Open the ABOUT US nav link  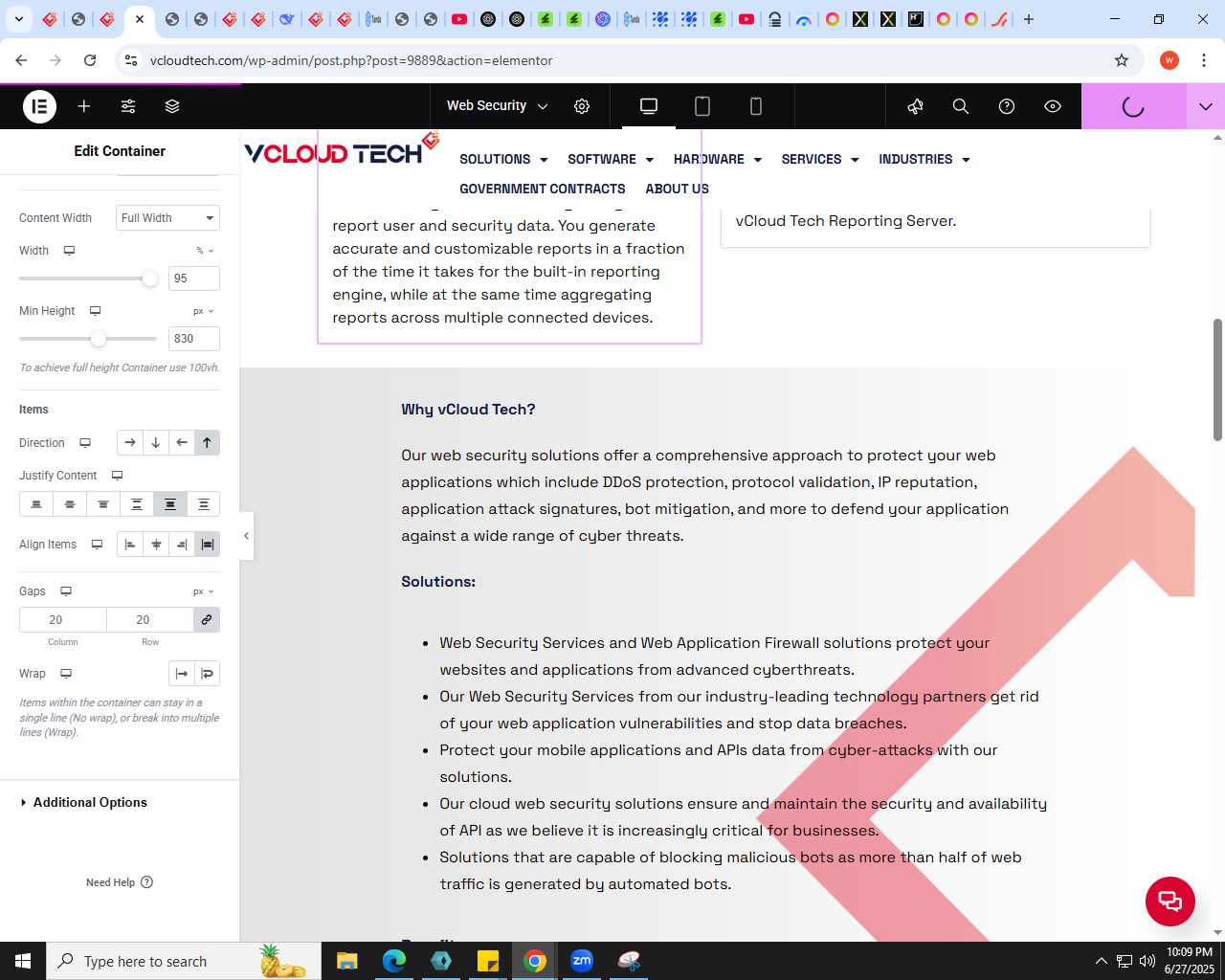coord(678,189)
